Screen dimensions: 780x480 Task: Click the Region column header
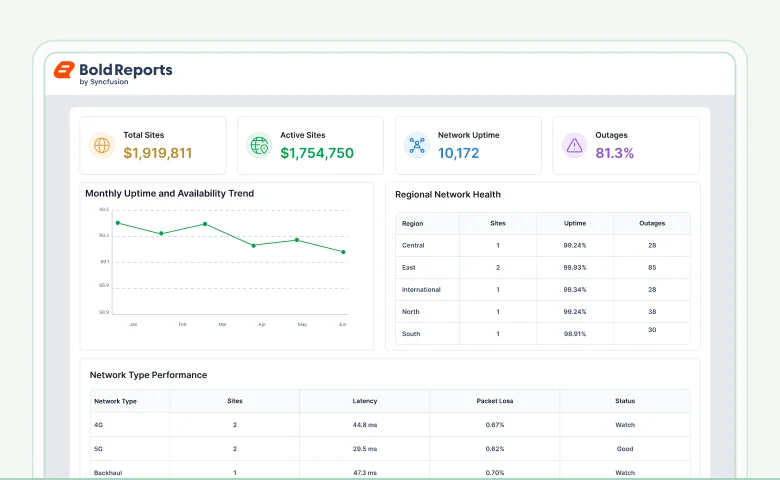point(412,224)
